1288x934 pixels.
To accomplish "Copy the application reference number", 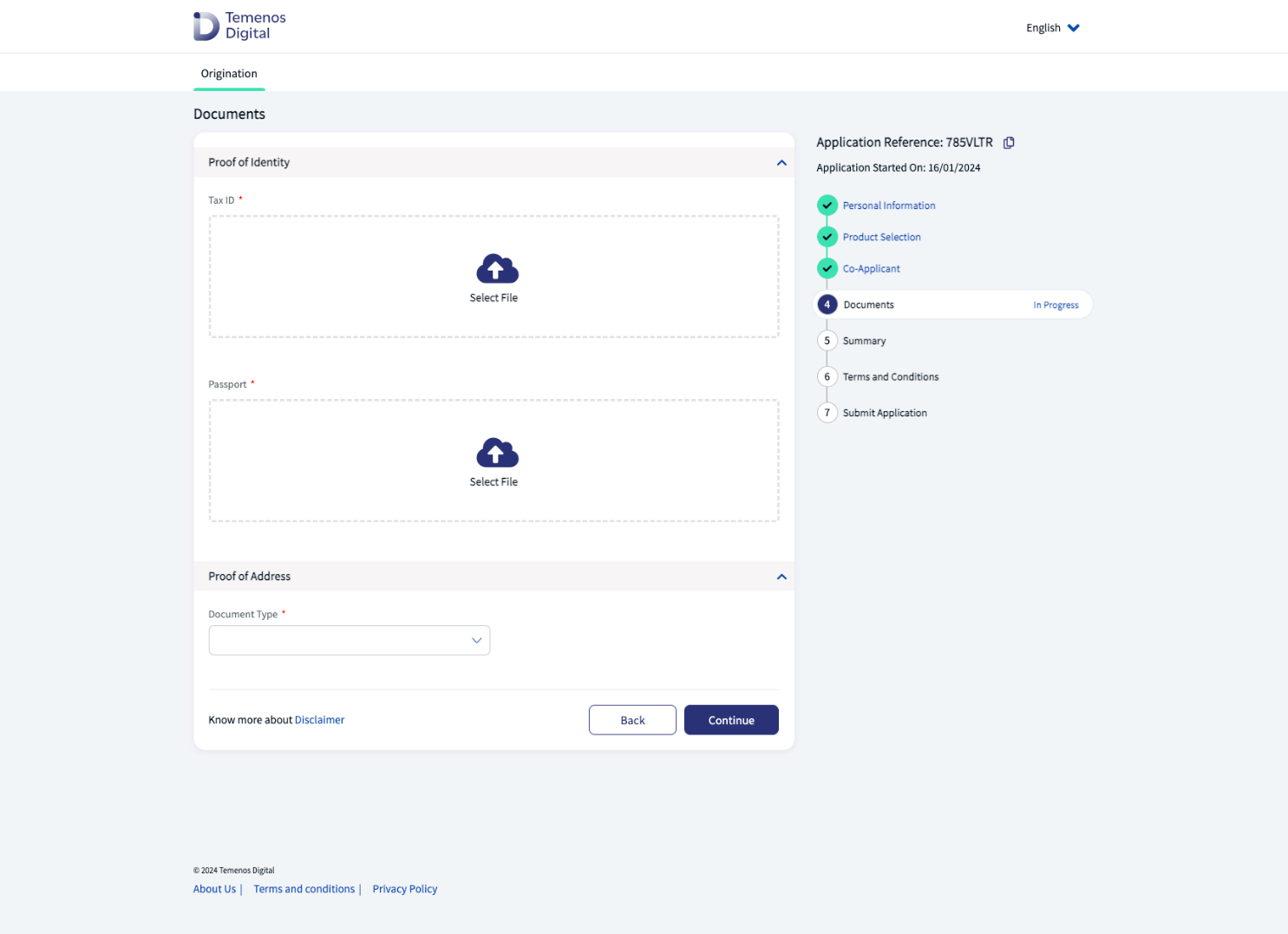I will (x=1009, y=143).
